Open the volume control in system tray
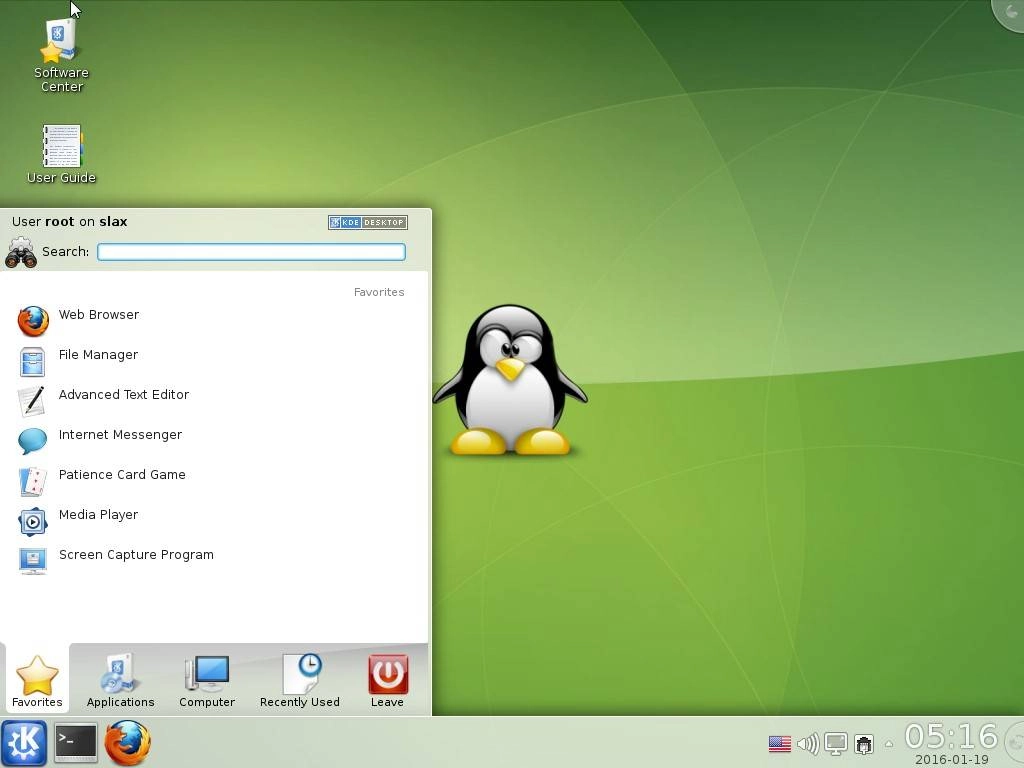 coord(808,743)
